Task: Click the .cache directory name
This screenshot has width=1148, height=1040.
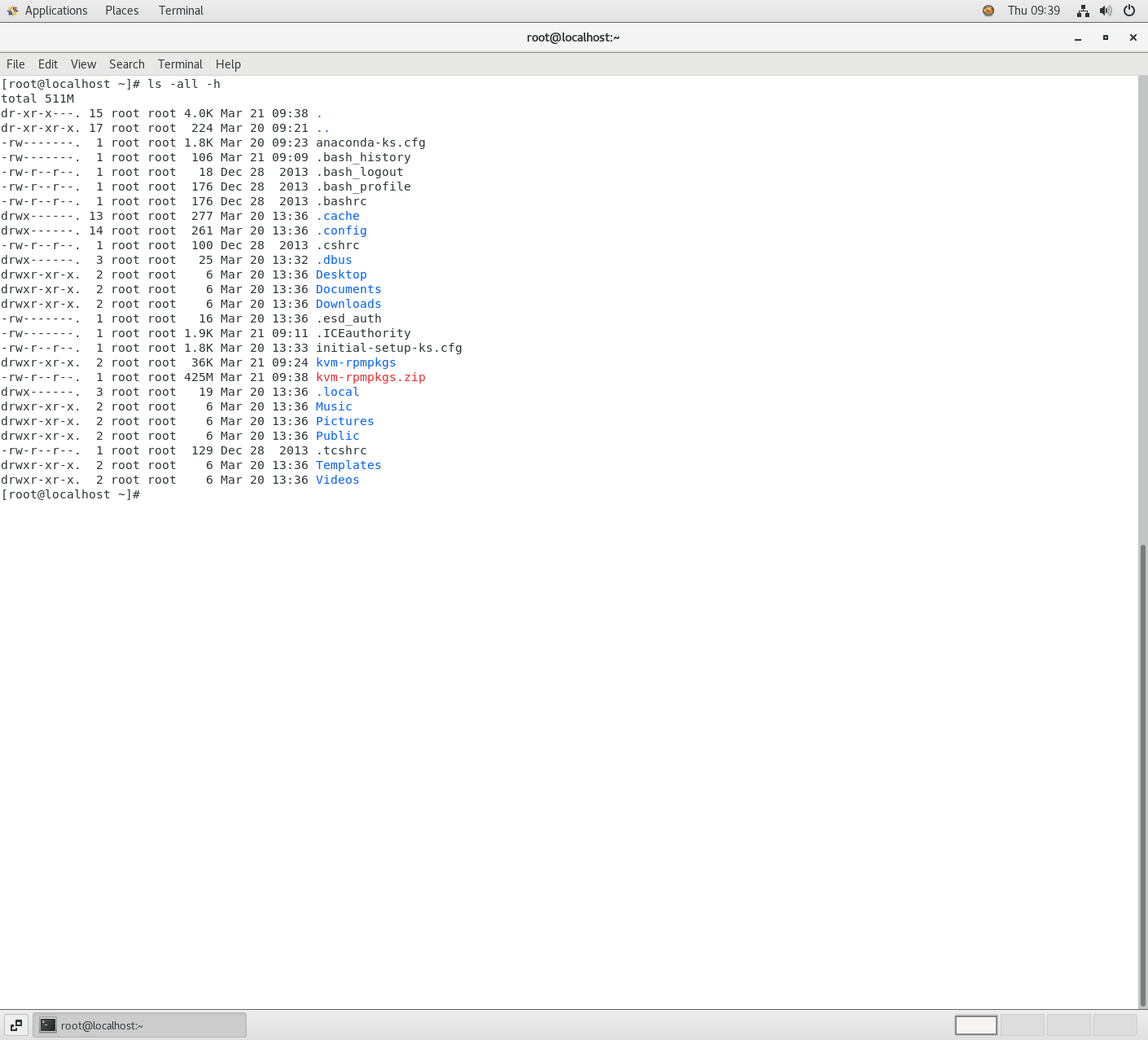Action: point(338,216)
